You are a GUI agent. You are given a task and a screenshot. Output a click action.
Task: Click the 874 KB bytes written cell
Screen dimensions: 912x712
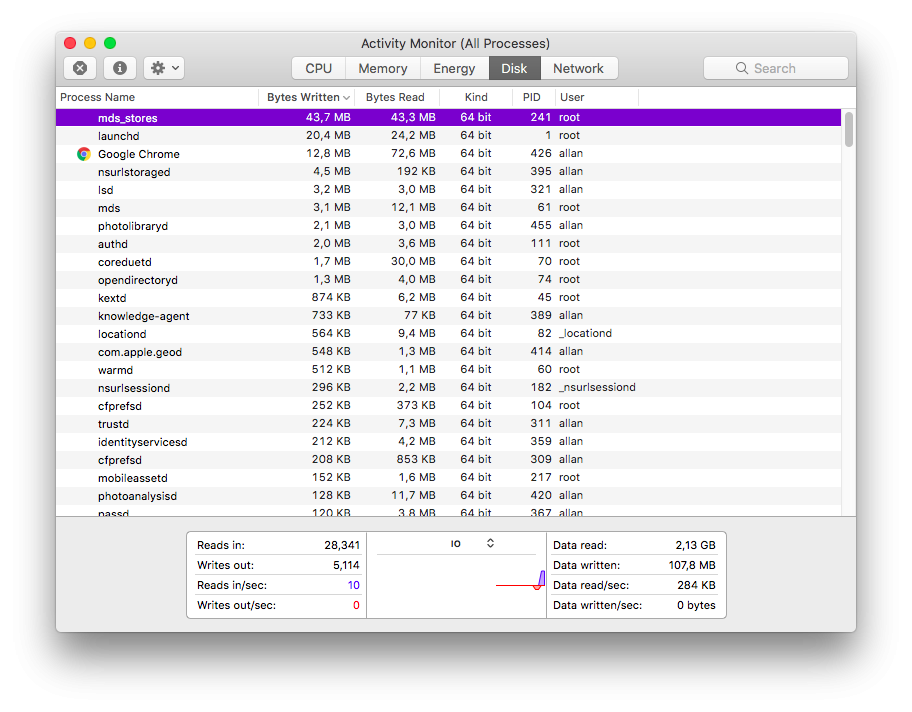click(x=331, y=297)
